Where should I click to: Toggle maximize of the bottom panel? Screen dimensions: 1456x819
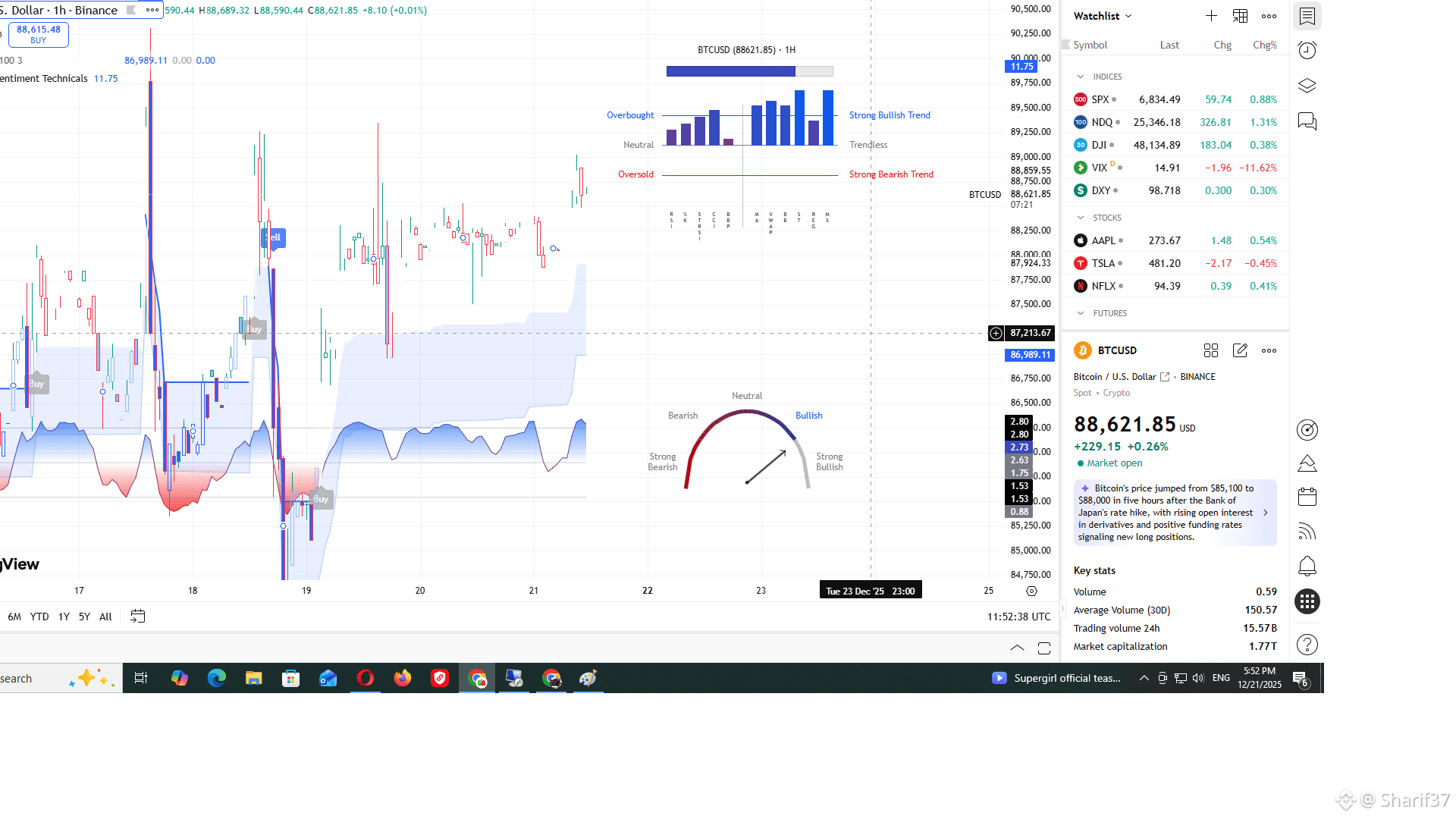pyautogui.click(x=1044, y=648)
